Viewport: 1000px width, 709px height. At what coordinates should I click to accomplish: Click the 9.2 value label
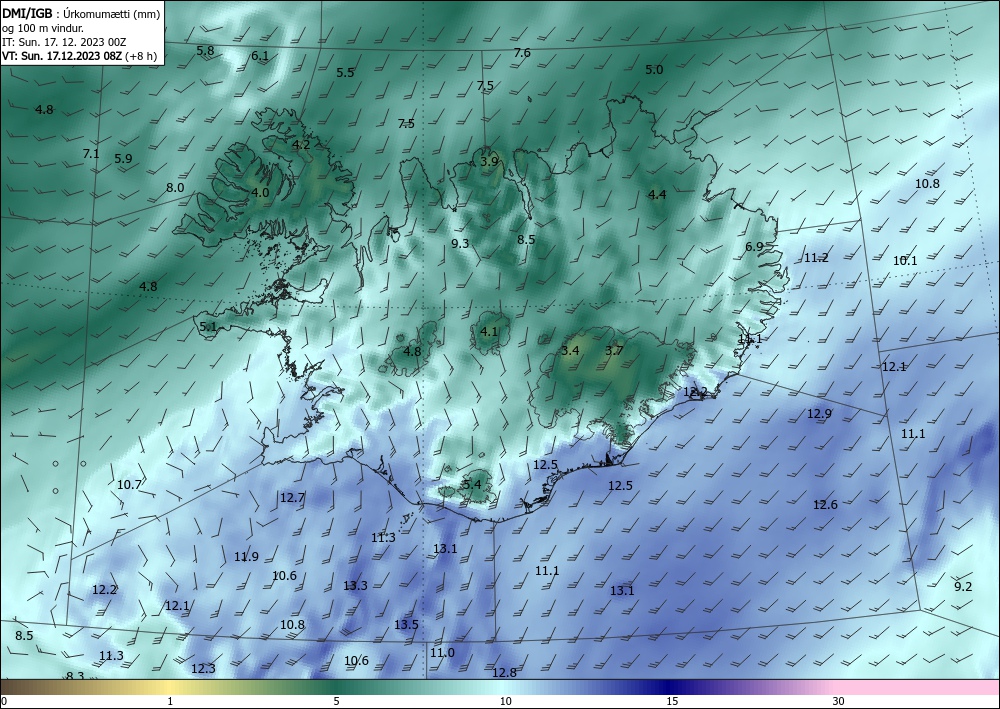(963, 587)
